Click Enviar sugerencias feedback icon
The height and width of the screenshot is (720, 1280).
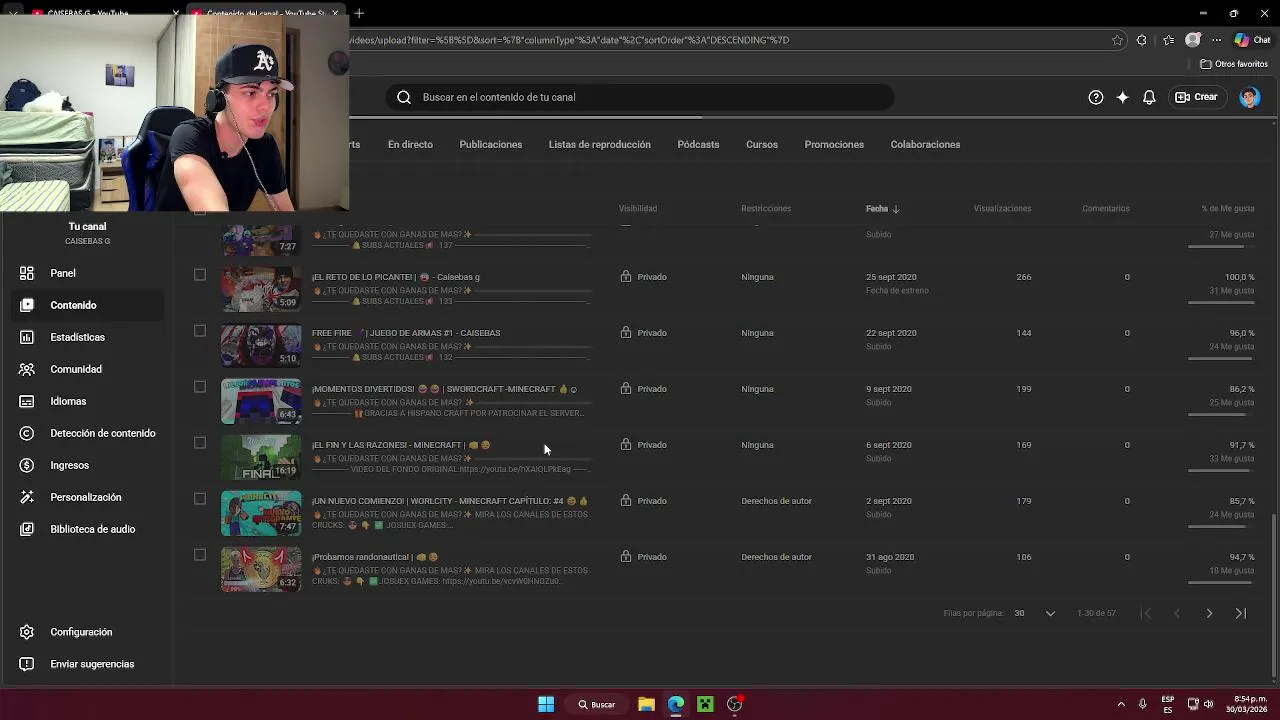tap(28, 664)
